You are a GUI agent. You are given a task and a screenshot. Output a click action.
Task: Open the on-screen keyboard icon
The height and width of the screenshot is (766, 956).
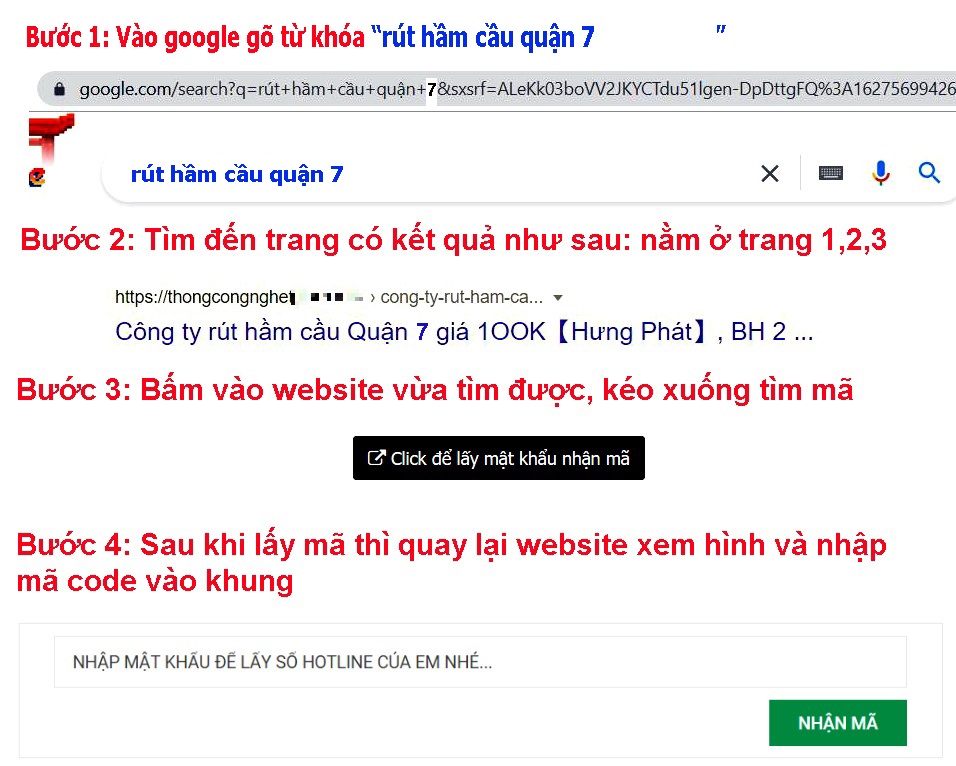click(x=830, y=173)
